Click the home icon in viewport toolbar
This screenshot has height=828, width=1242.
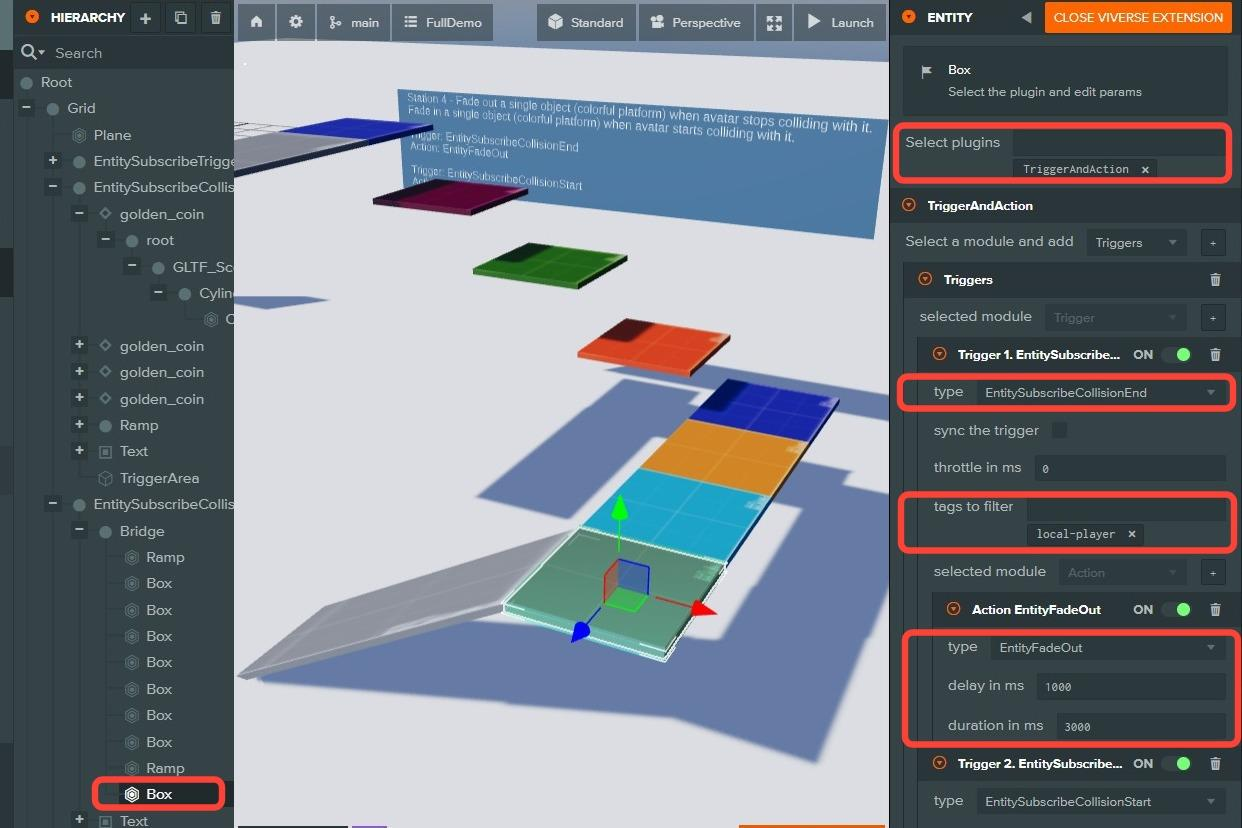point(257,22)
